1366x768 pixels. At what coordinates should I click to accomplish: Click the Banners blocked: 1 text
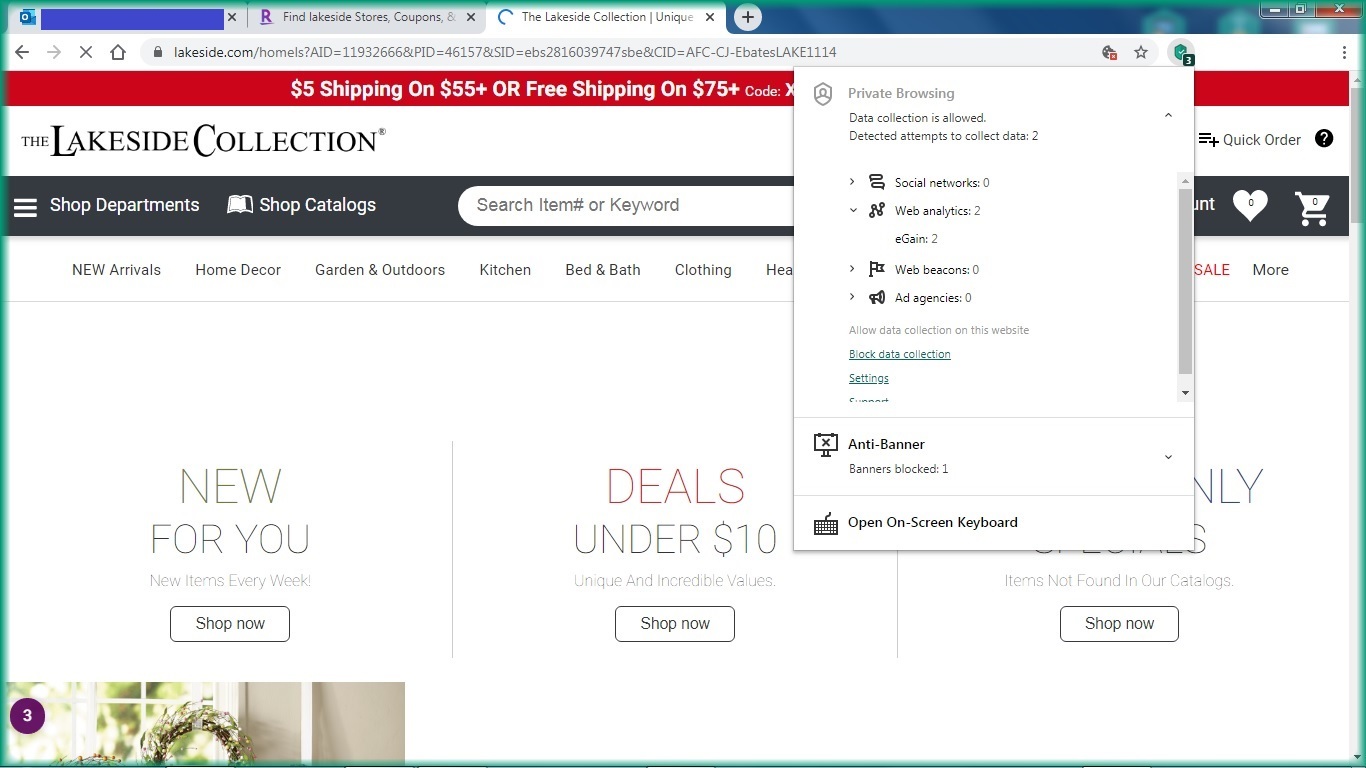pyautogui.click(x=898, y=469)
